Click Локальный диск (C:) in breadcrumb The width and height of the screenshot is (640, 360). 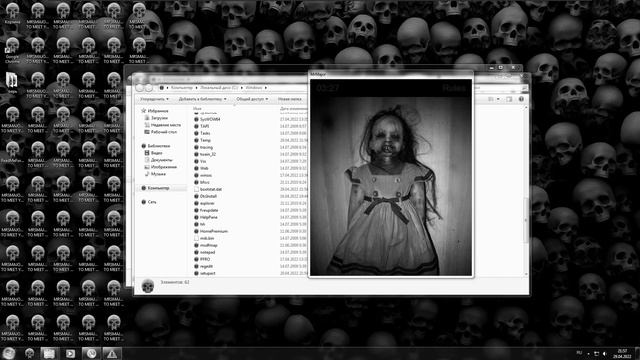(x=219, y=88)
